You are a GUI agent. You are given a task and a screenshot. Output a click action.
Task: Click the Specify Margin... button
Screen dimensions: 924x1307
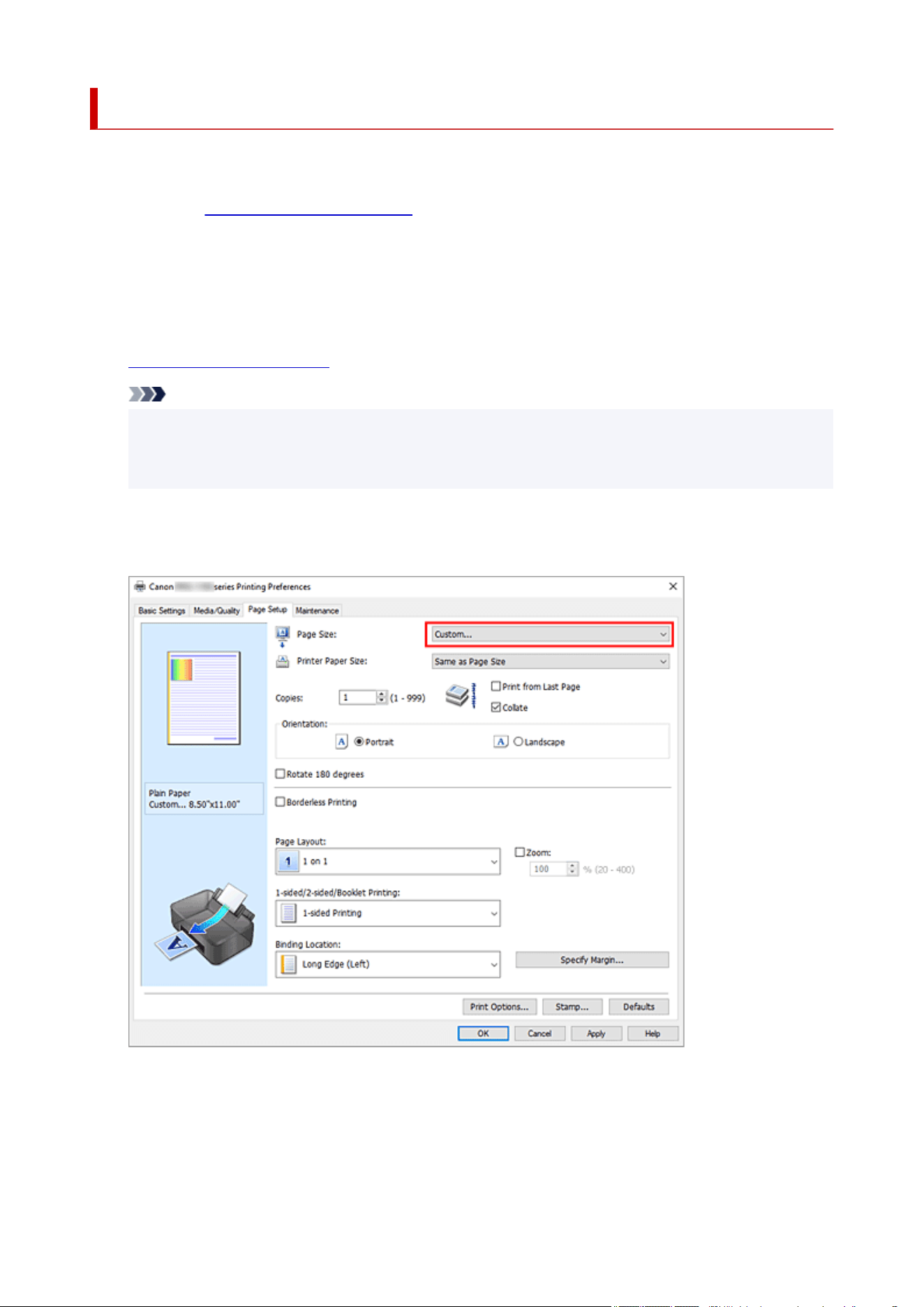(592, 960)
